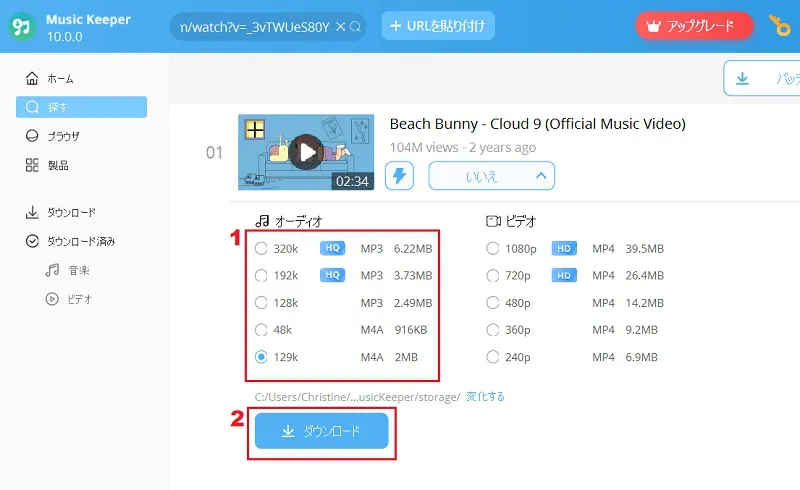Image resolution: width=800 pixels, height=490 pixels.
Task: Click the HQ badge on 192k row
Action: coord(332,275)
